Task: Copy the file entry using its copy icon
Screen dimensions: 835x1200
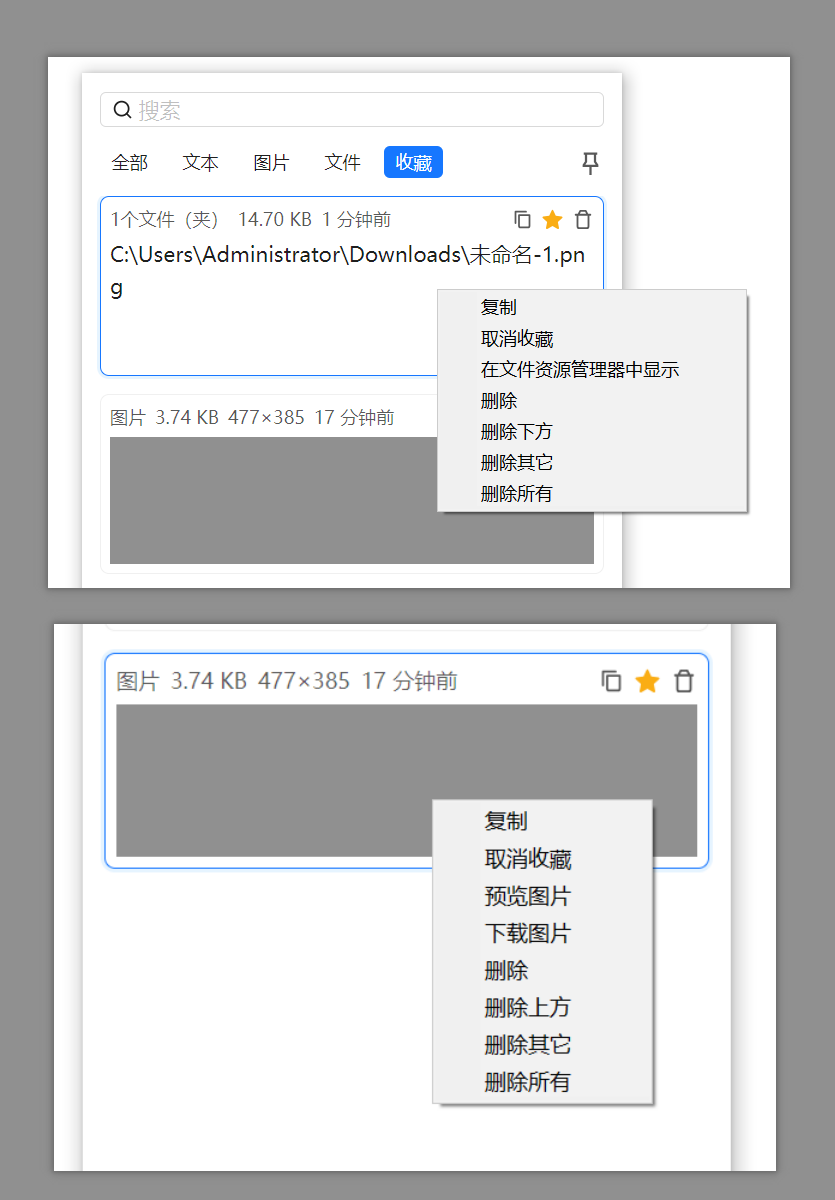Action: click(x=521, y=219)
